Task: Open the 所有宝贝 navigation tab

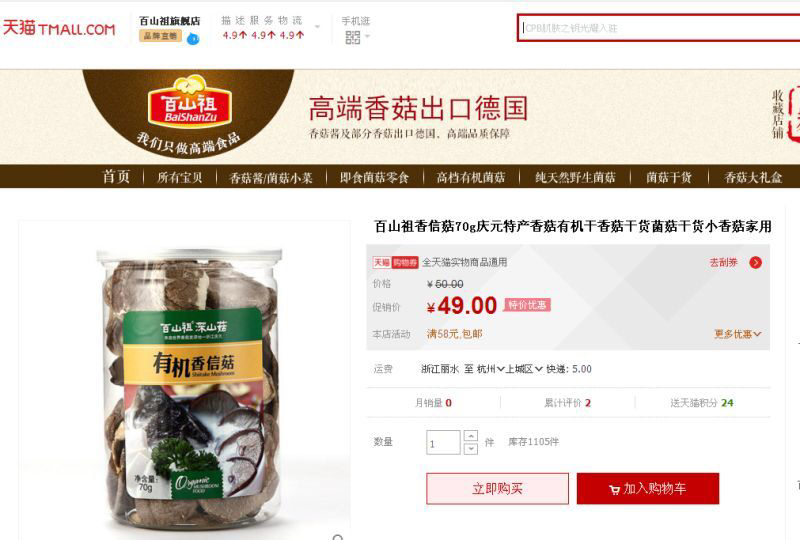Action: 180,177
